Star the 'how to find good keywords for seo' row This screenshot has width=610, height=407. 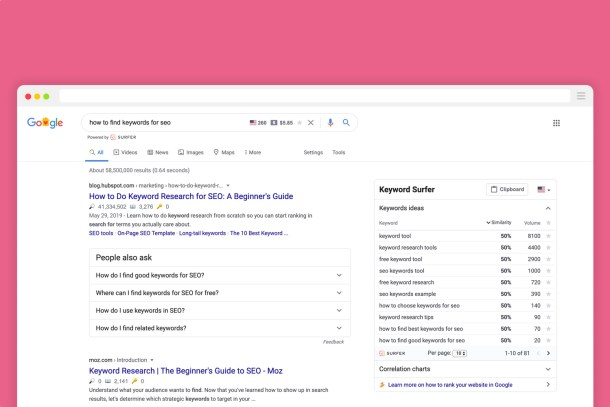549,340
